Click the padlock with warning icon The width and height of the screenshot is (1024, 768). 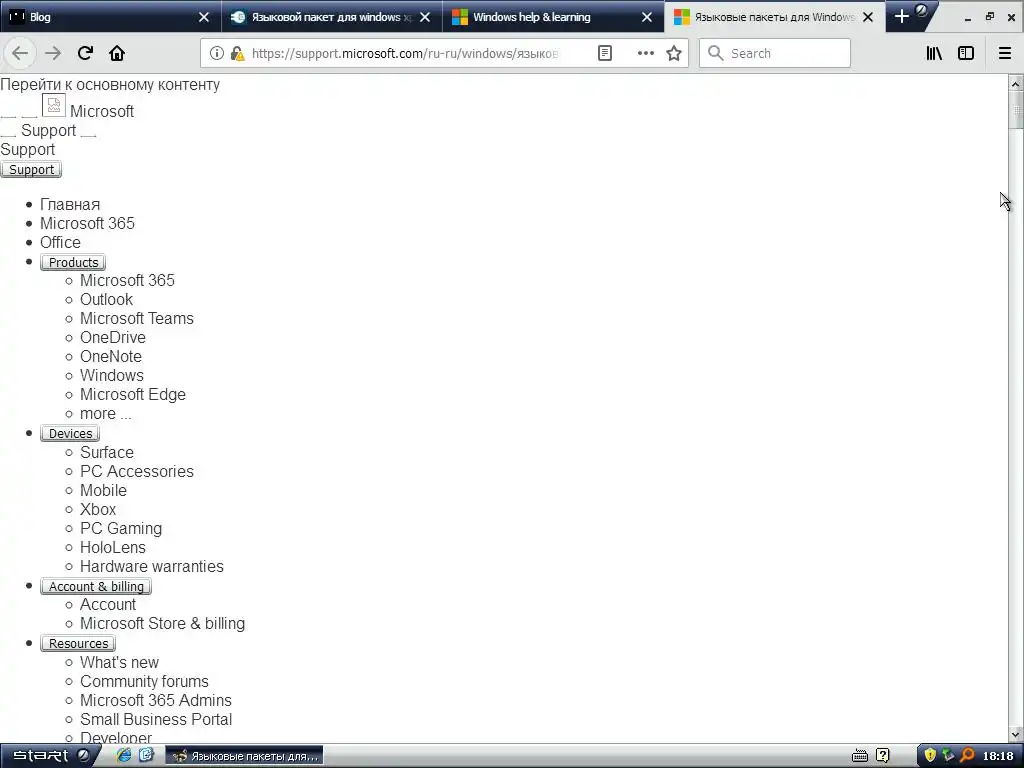pyautogui.click(x=237, y=53)
